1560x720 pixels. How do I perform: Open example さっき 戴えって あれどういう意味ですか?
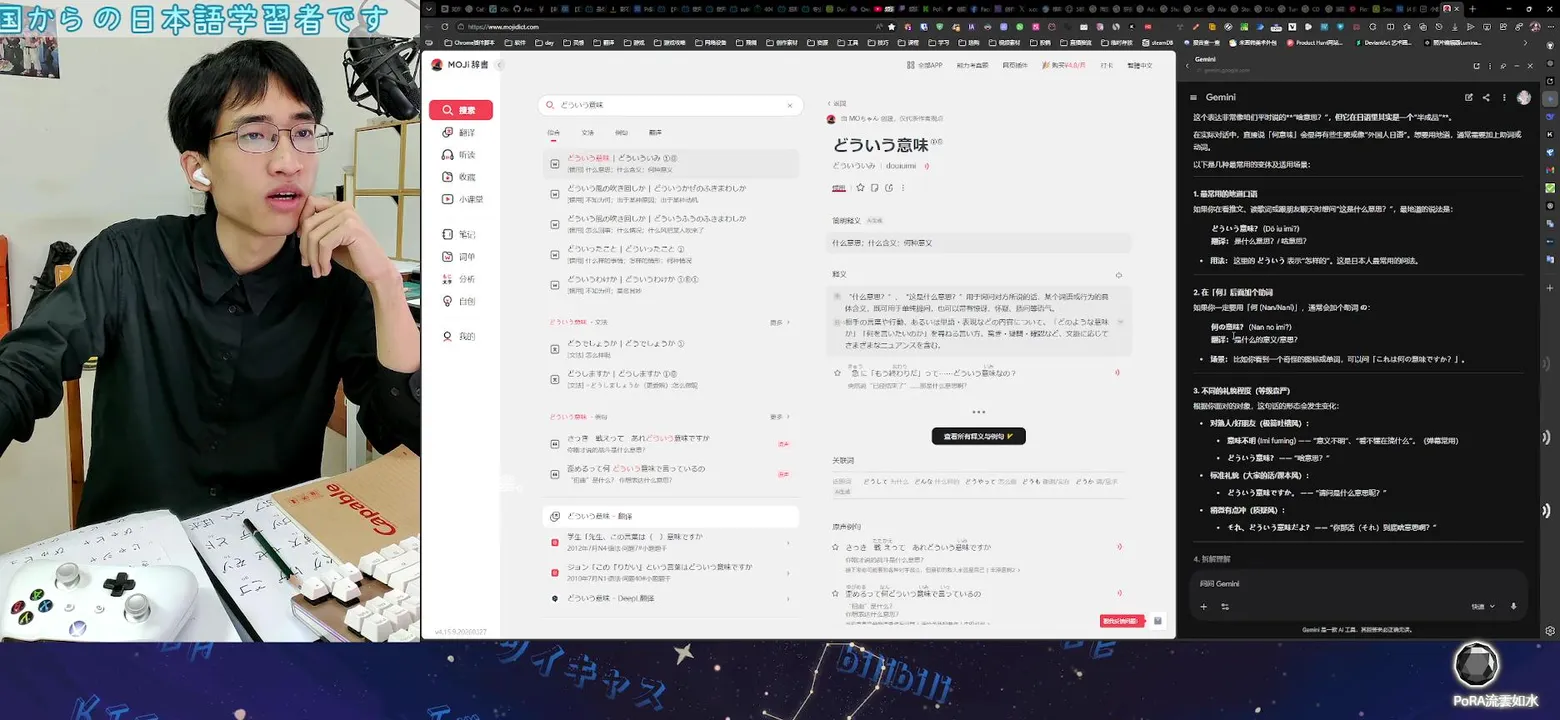(670, 443)
